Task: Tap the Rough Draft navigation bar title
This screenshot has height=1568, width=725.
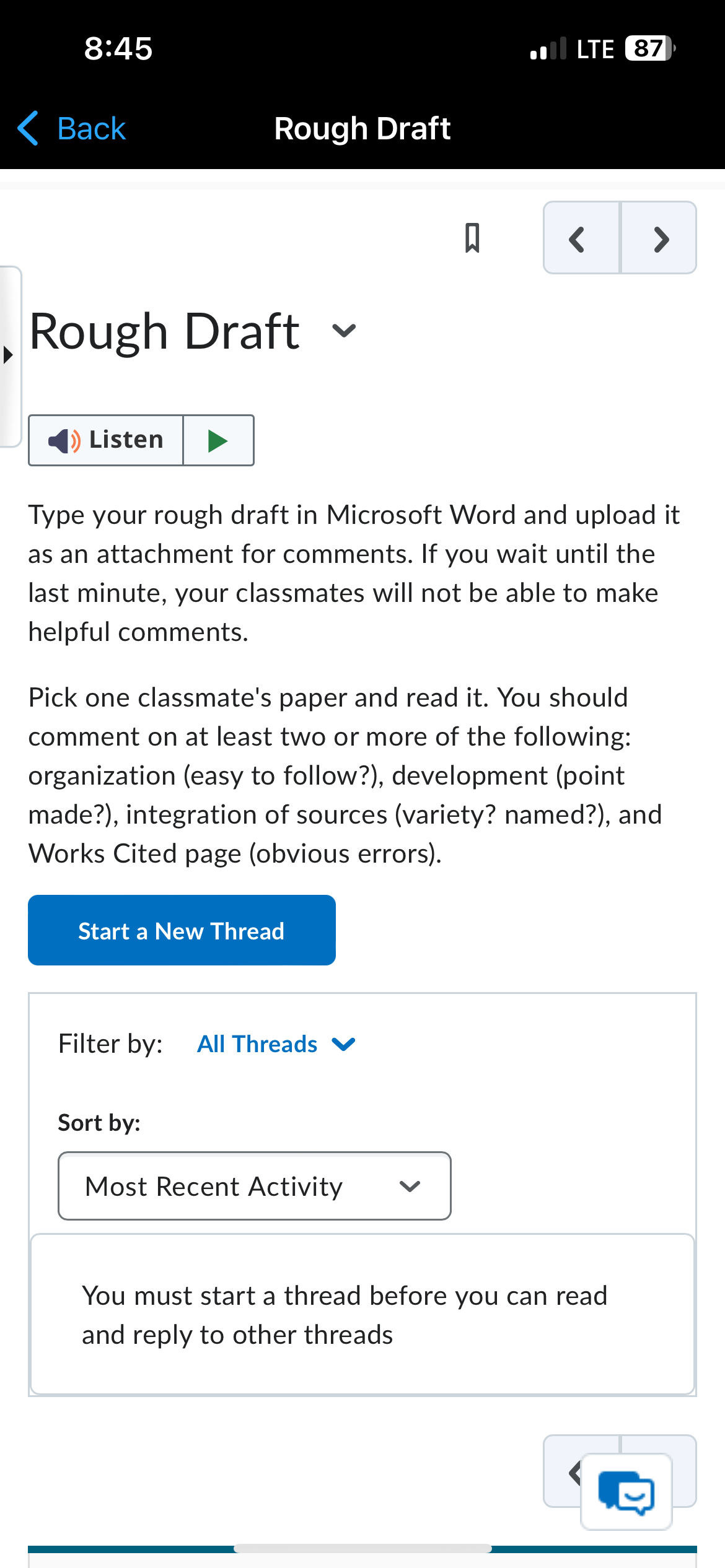Action: [x=362, y=129]
